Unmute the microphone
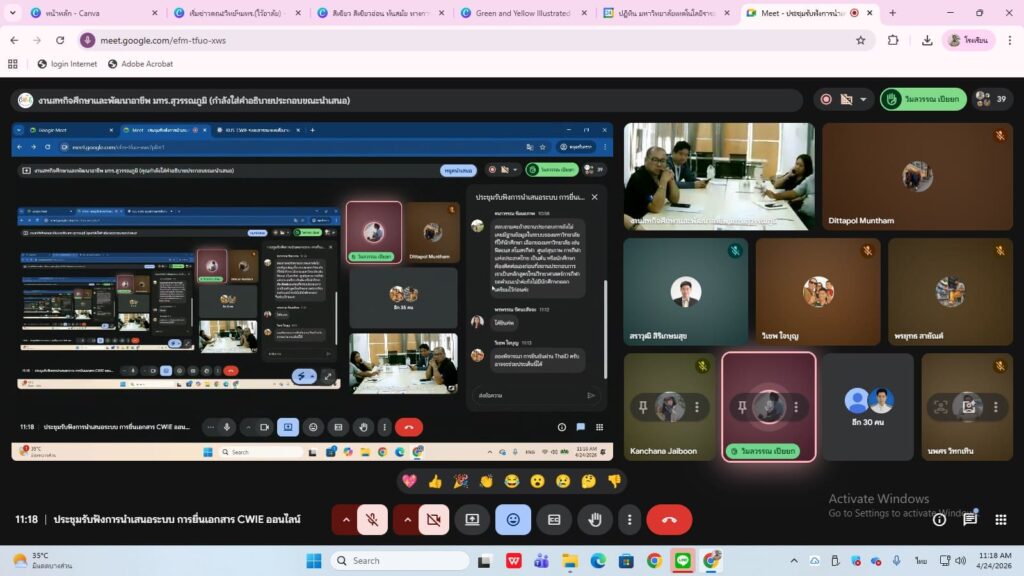The height and width of the screenshot is (576, 1024). coord(372,520)
